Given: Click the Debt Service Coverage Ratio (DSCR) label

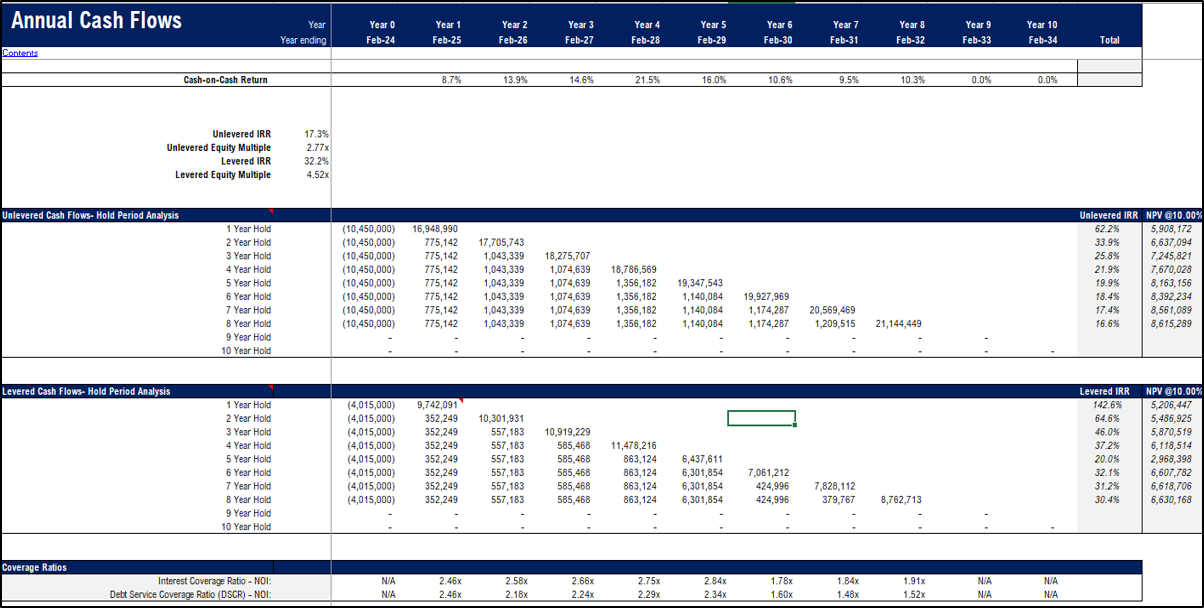Looking at the screenshot, I should click(191, 594).
